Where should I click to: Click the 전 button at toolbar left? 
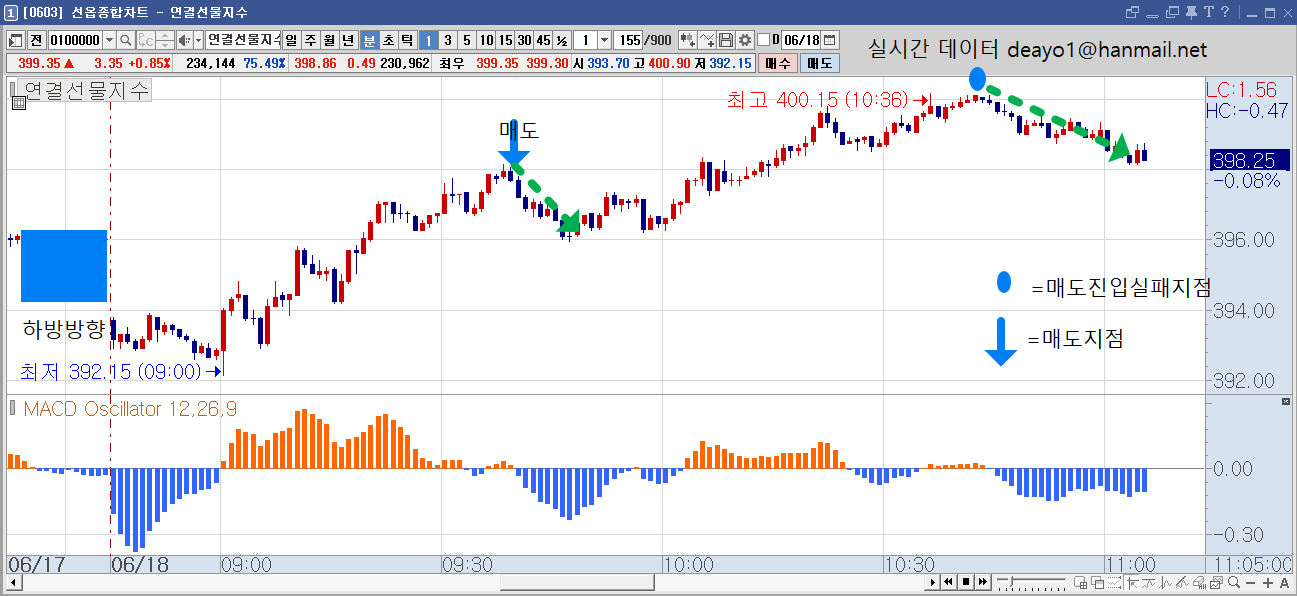(36, 40)
